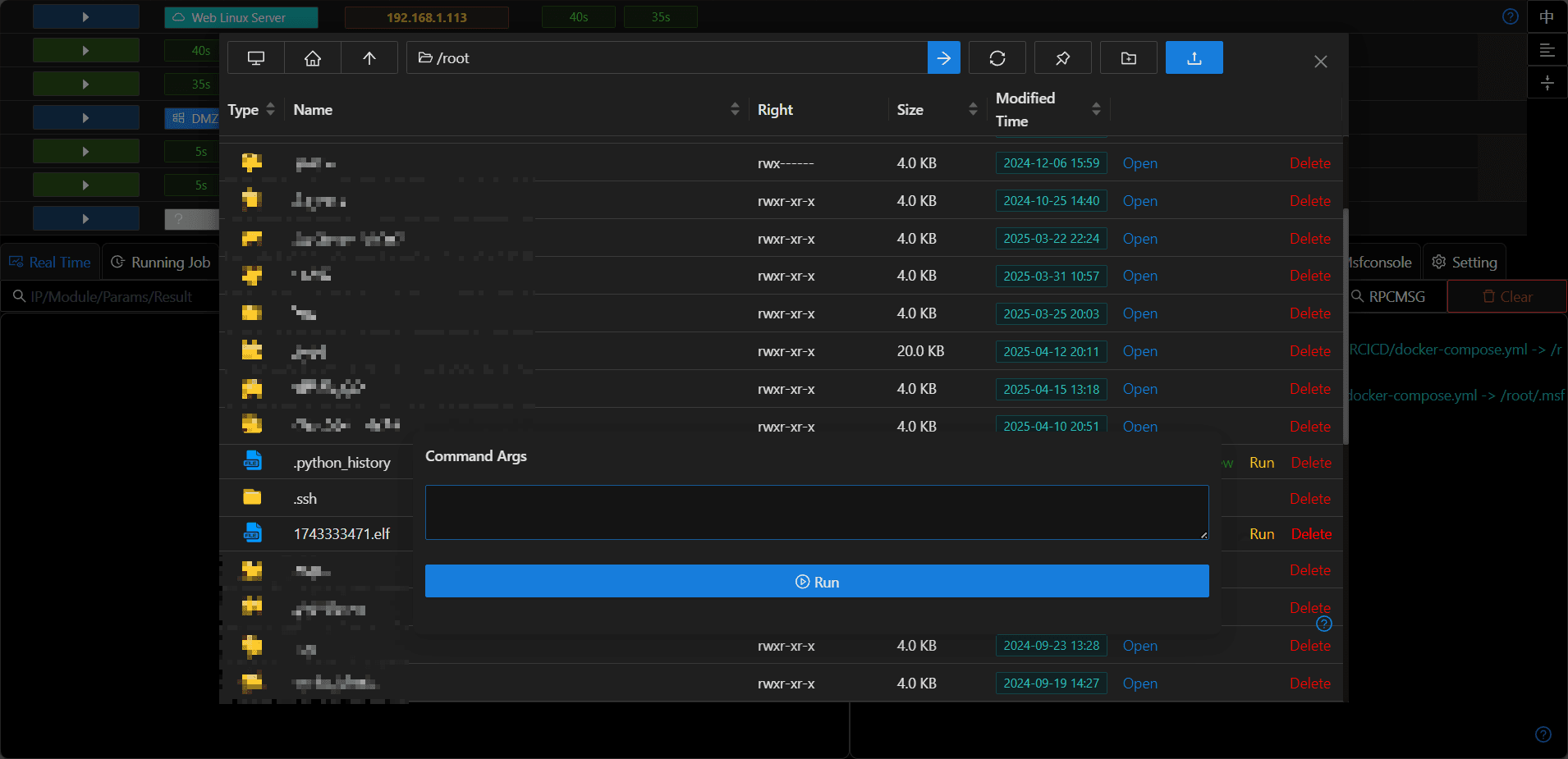Run the .python_history file
Viewport: 1568px width, 759px height.
click(1262, 463)
